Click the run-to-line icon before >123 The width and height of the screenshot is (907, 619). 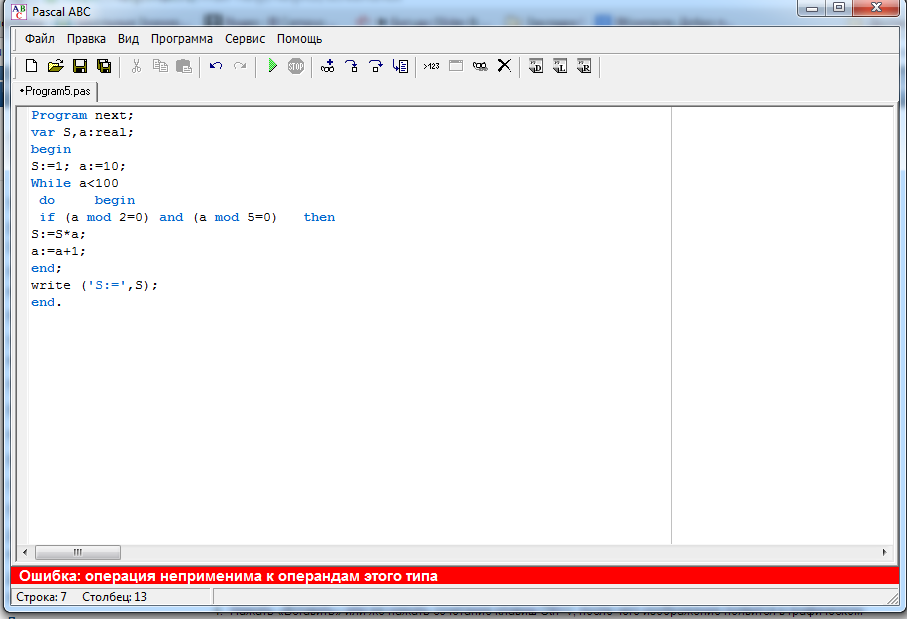click(400, 66)
